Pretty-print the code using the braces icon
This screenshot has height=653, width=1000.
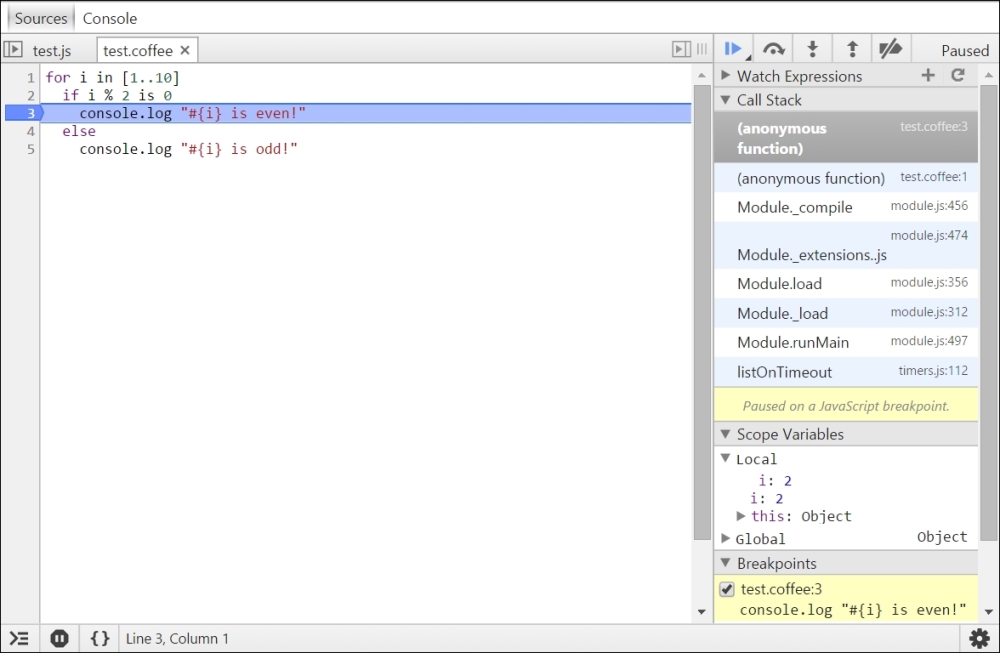pos(99,637)
